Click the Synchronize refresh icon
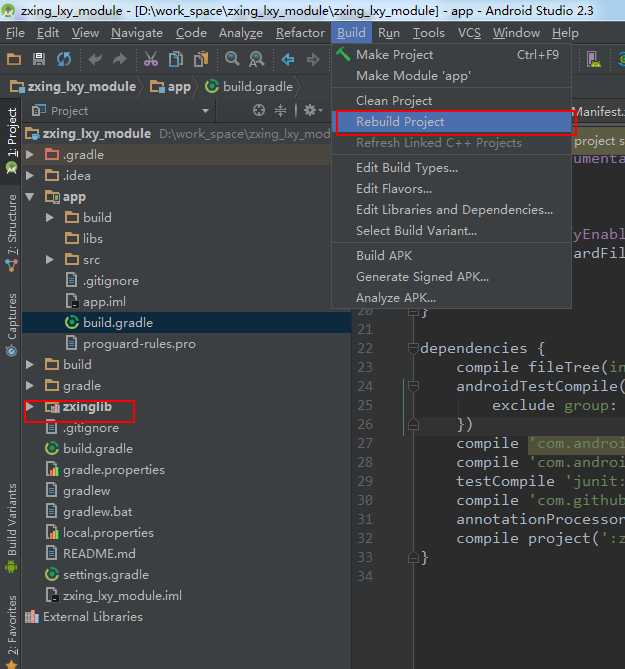Screen dimensions: 625x669 pos(64,59)
